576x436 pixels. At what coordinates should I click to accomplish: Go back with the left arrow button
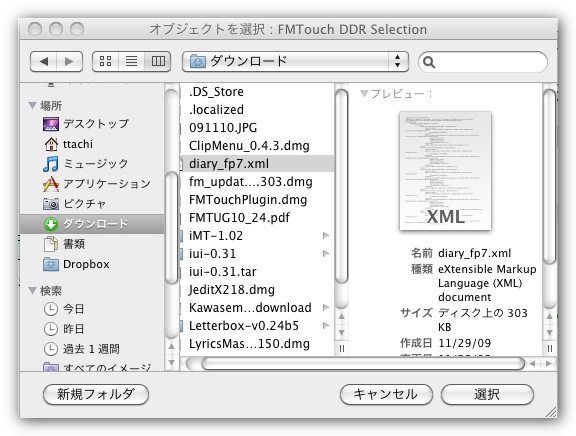click(x=44, y=61)
